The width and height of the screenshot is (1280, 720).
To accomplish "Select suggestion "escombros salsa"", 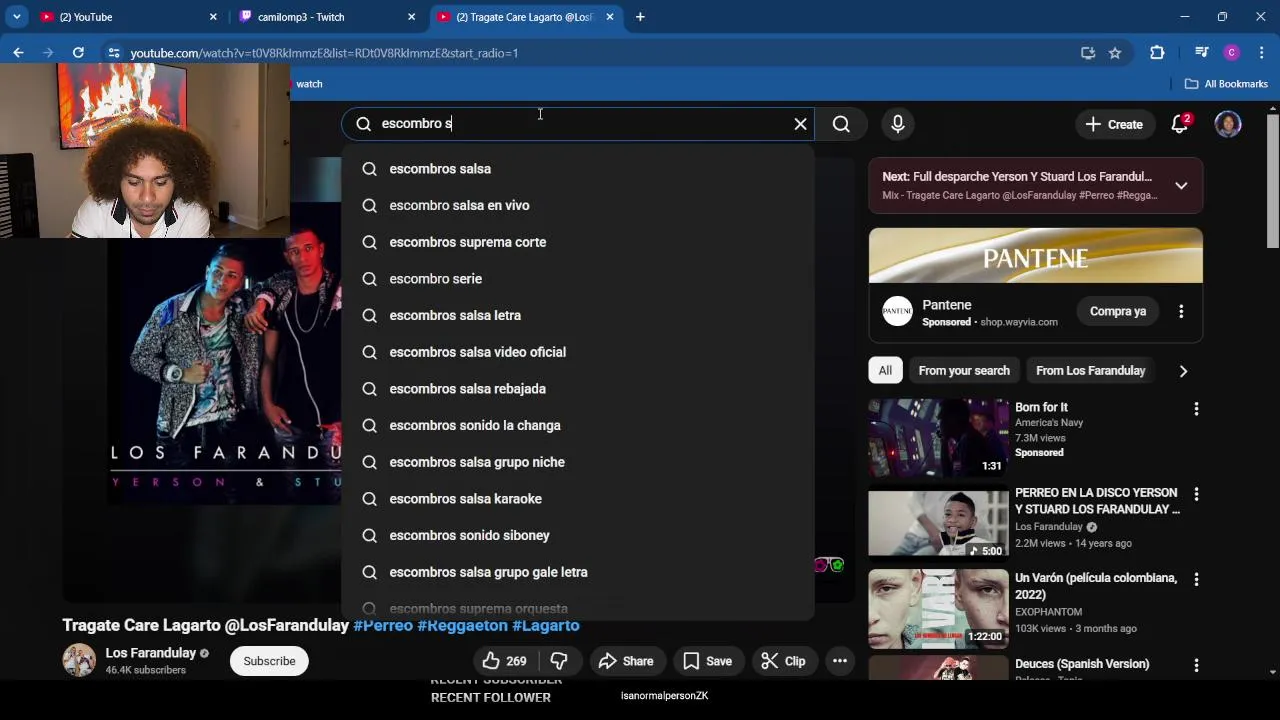I will coord(578,169).
